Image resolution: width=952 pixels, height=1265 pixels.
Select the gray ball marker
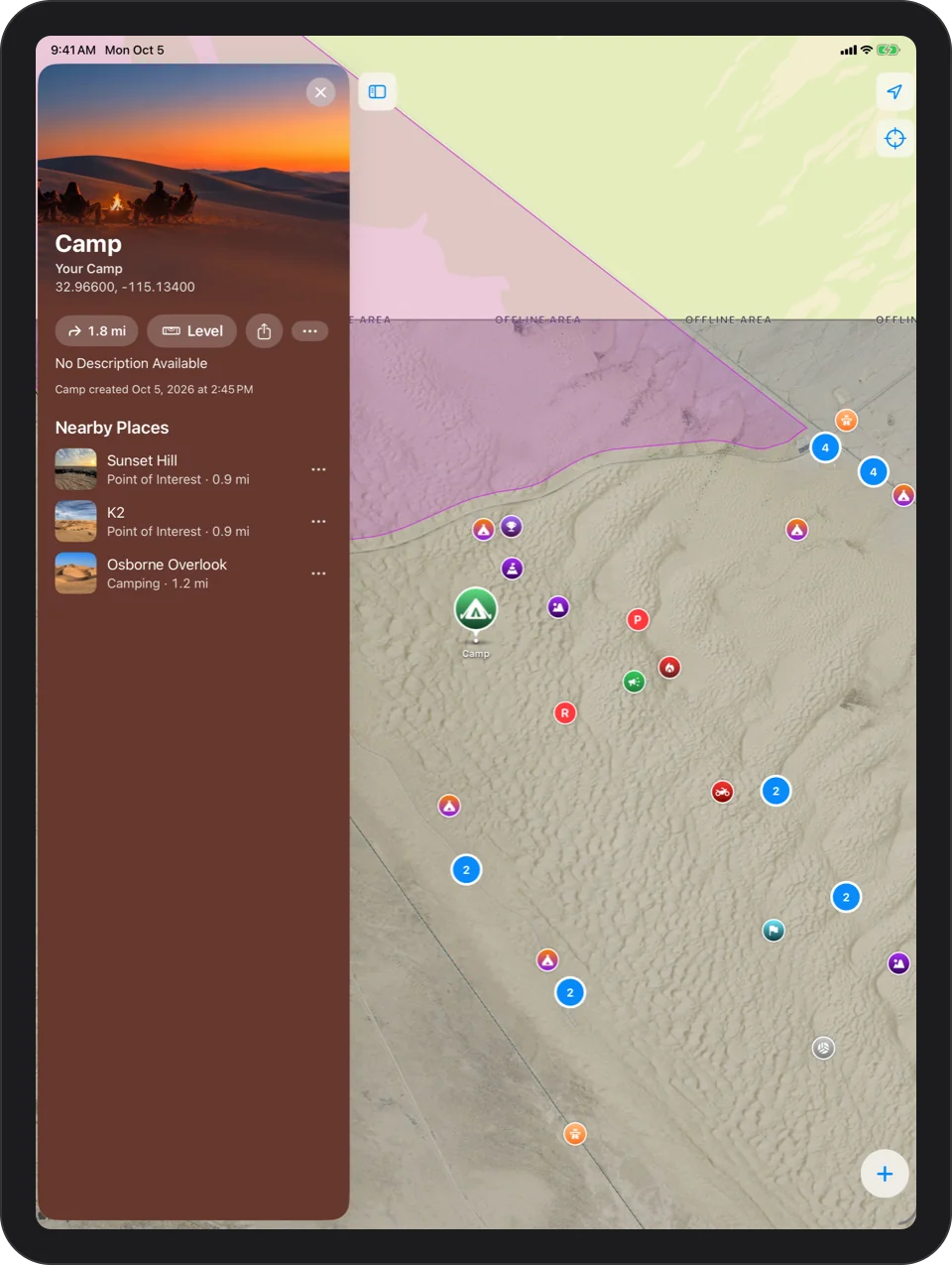coord(823,1048)
